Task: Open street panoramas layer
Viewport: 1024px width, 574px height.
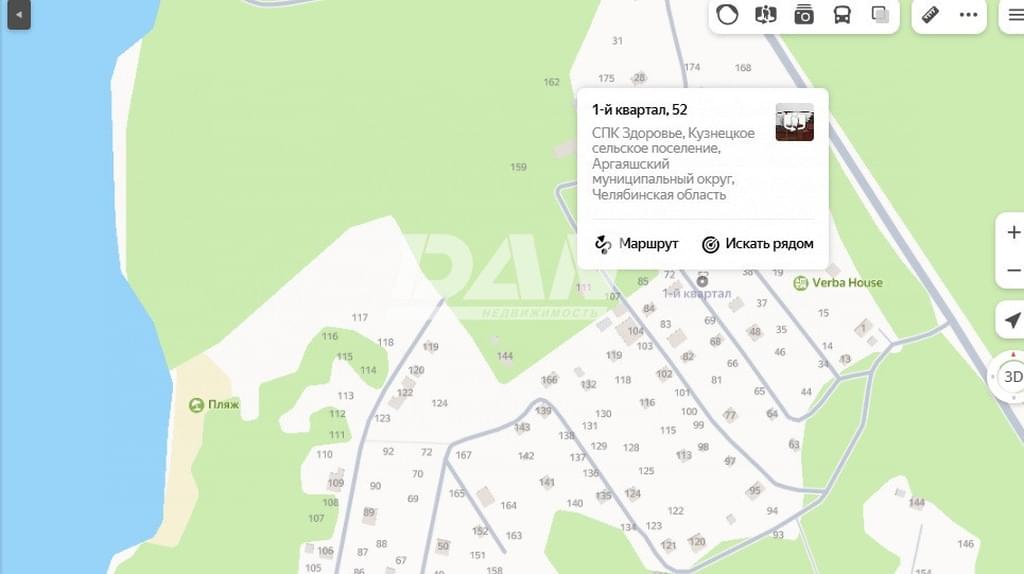Action: pos(765,14)
